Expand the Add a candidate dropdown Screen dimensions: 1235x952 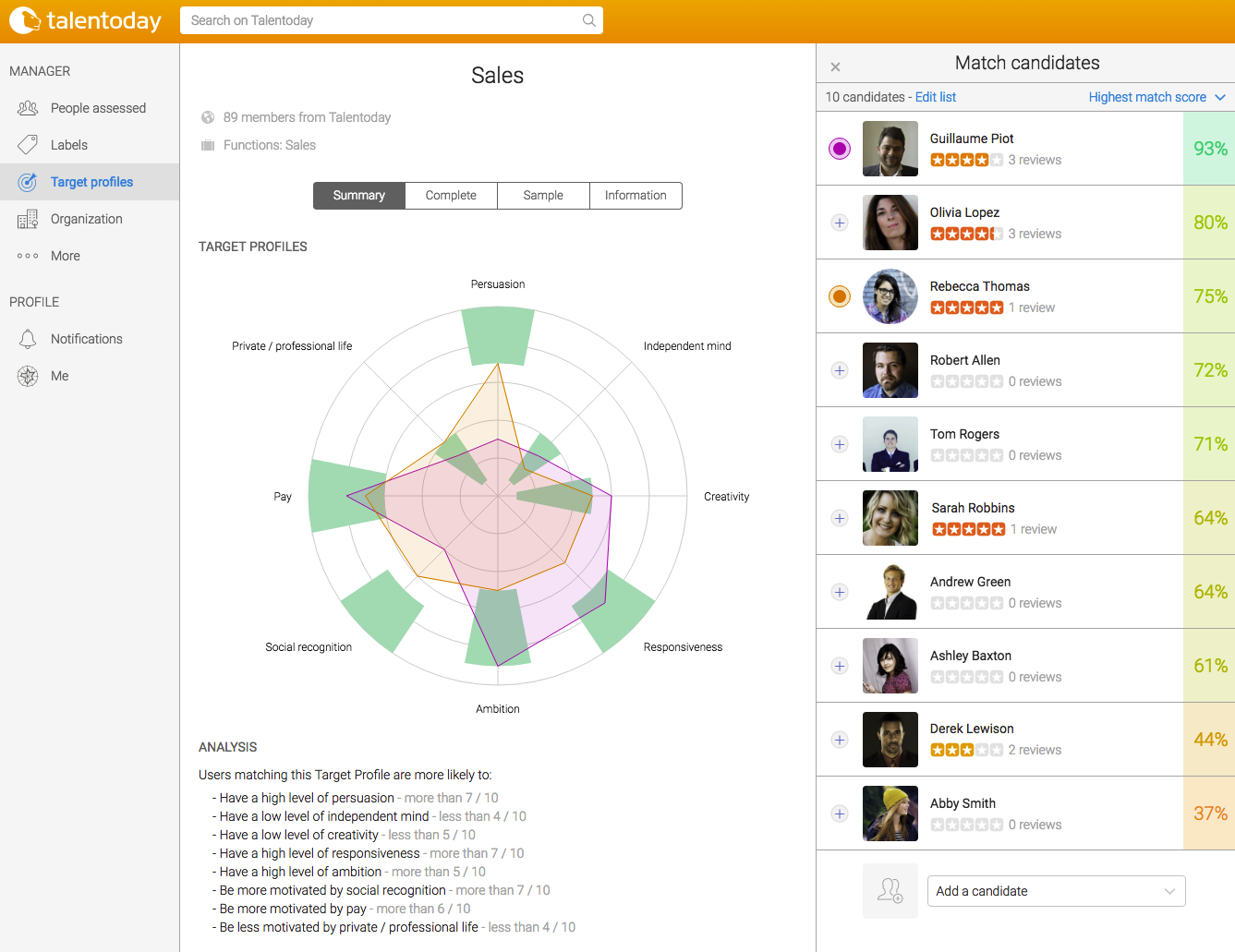point(1056,891)
